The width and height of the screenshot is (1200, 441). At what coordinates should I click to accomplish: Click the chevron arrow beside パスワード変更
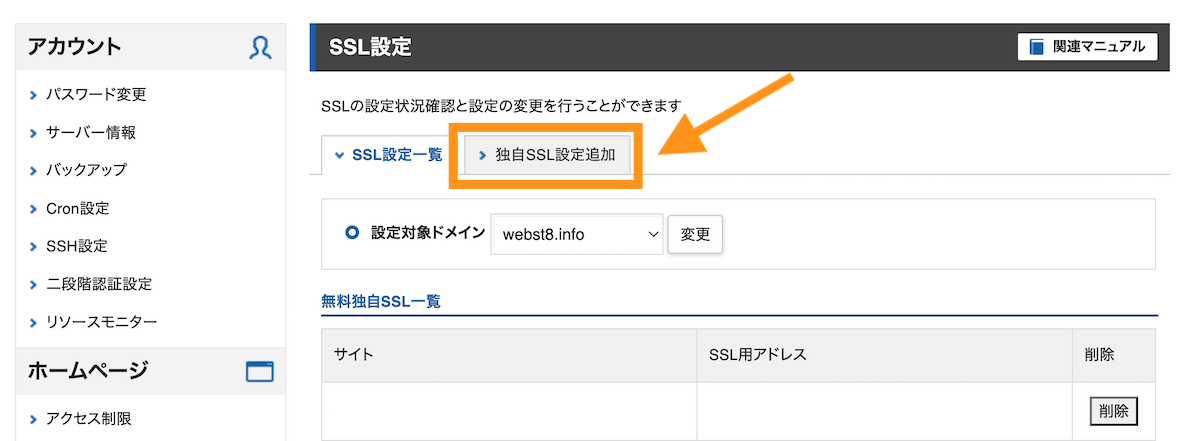[x=35, y=96]
